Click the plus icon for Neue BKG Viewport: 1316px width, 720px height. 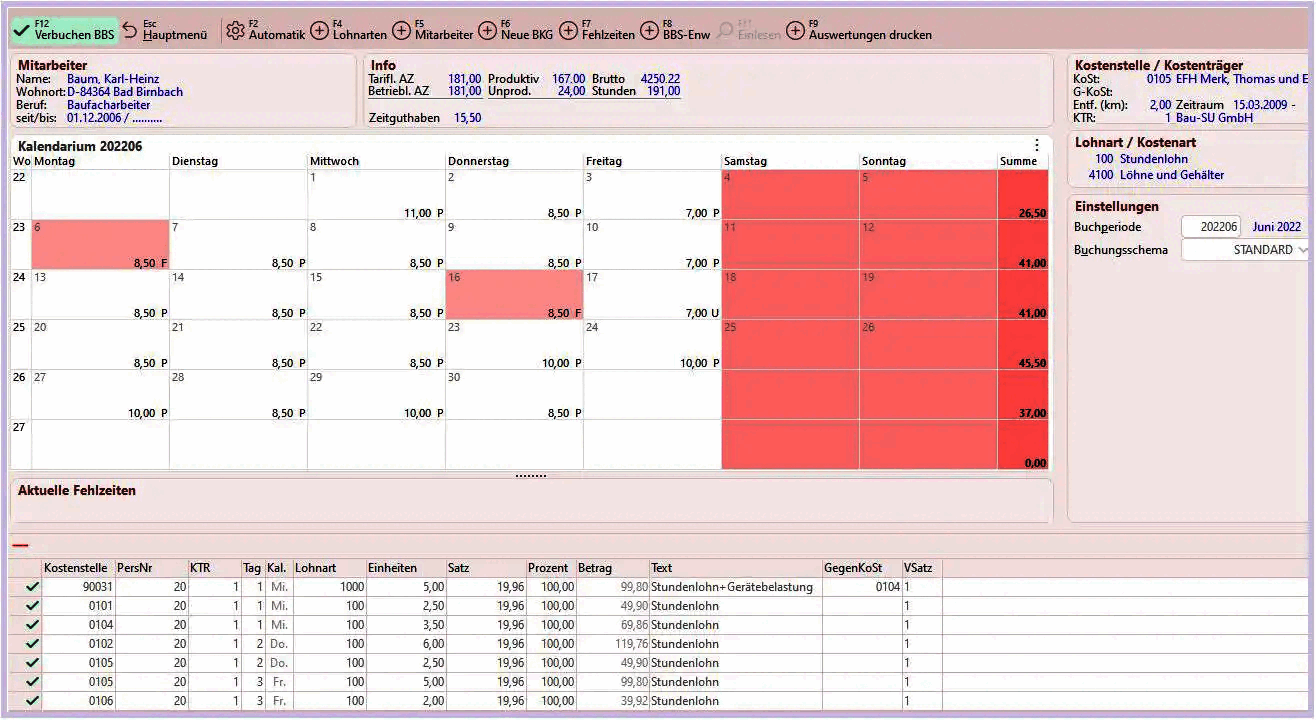pos(487,31)
